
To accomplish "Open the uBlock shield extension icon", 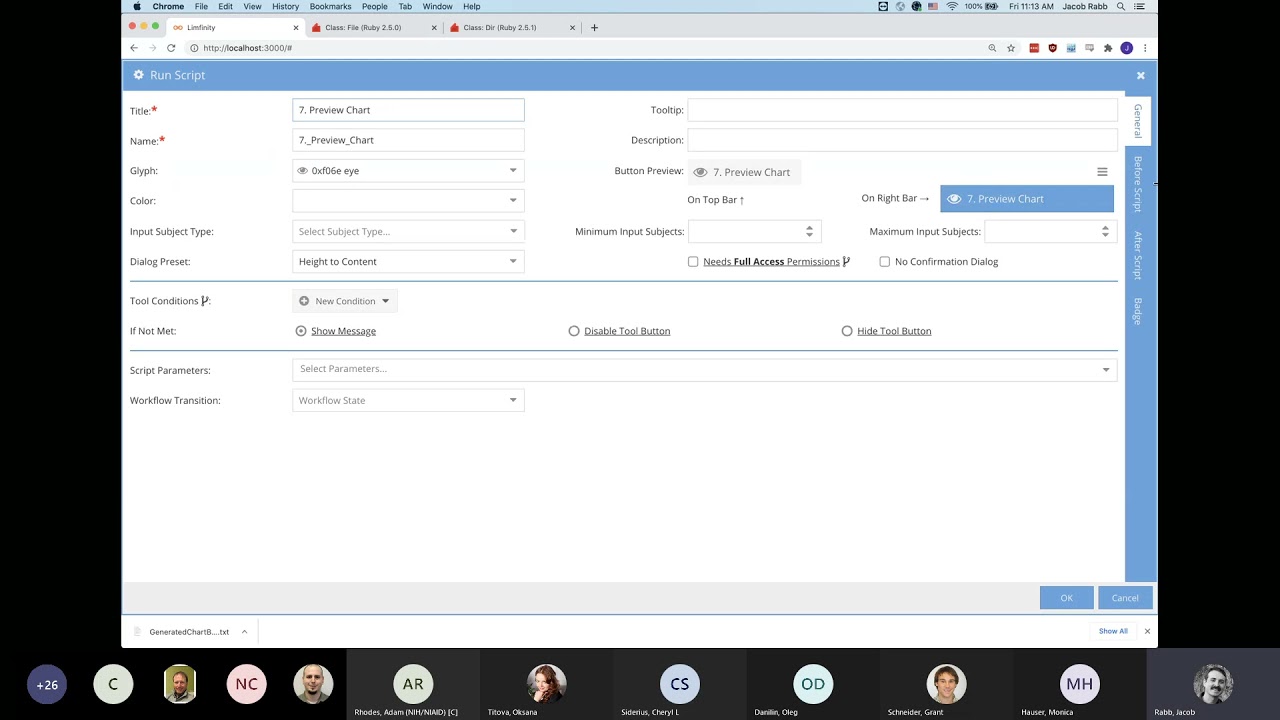I will click(1052, 48).
